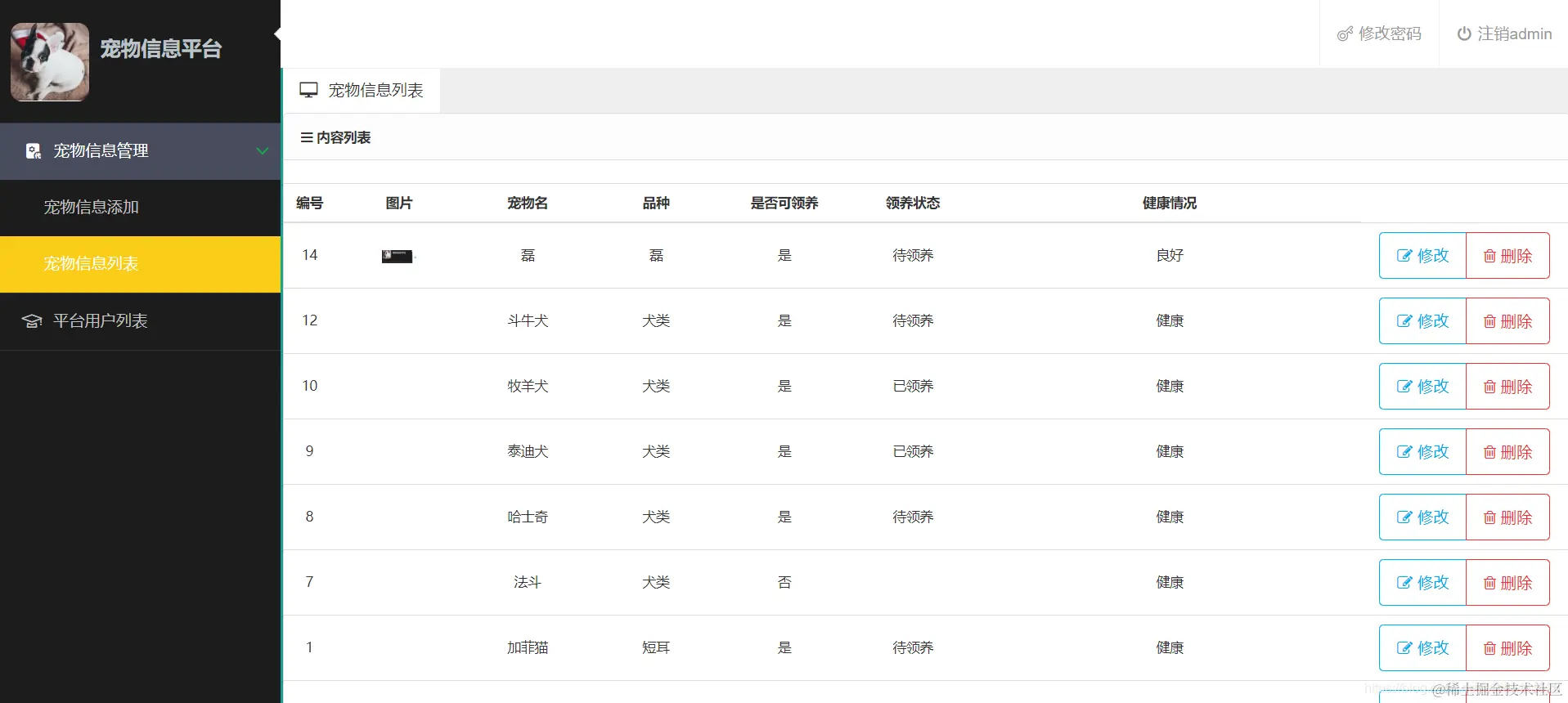The height and width of the screenshot is (703, 1568).
Task: Click the power icon beside 注销admin
Action: [1464, 34]
